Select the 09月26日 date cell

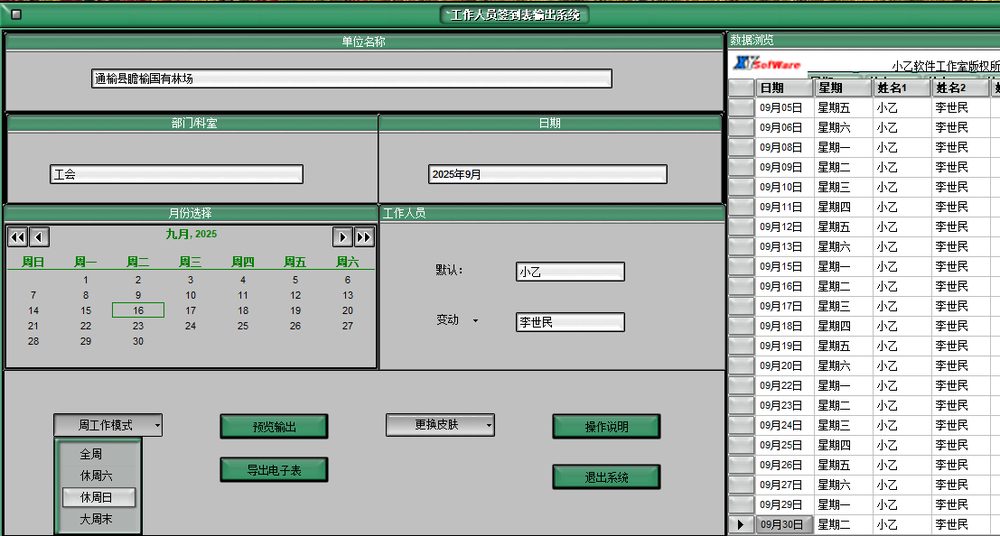click(x=784, y=465)
